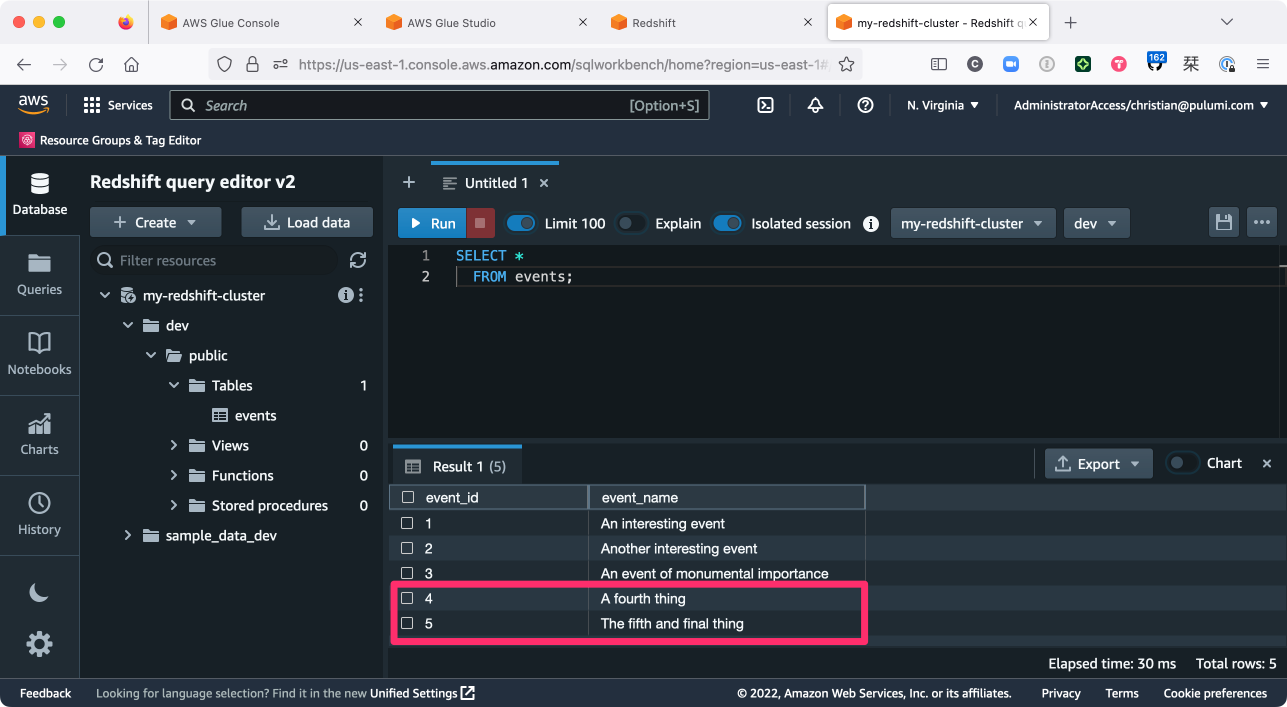Open the Notebooks sidebar panel
Viewport: 1287px width, 707px height.
click(x=40, y=355)
